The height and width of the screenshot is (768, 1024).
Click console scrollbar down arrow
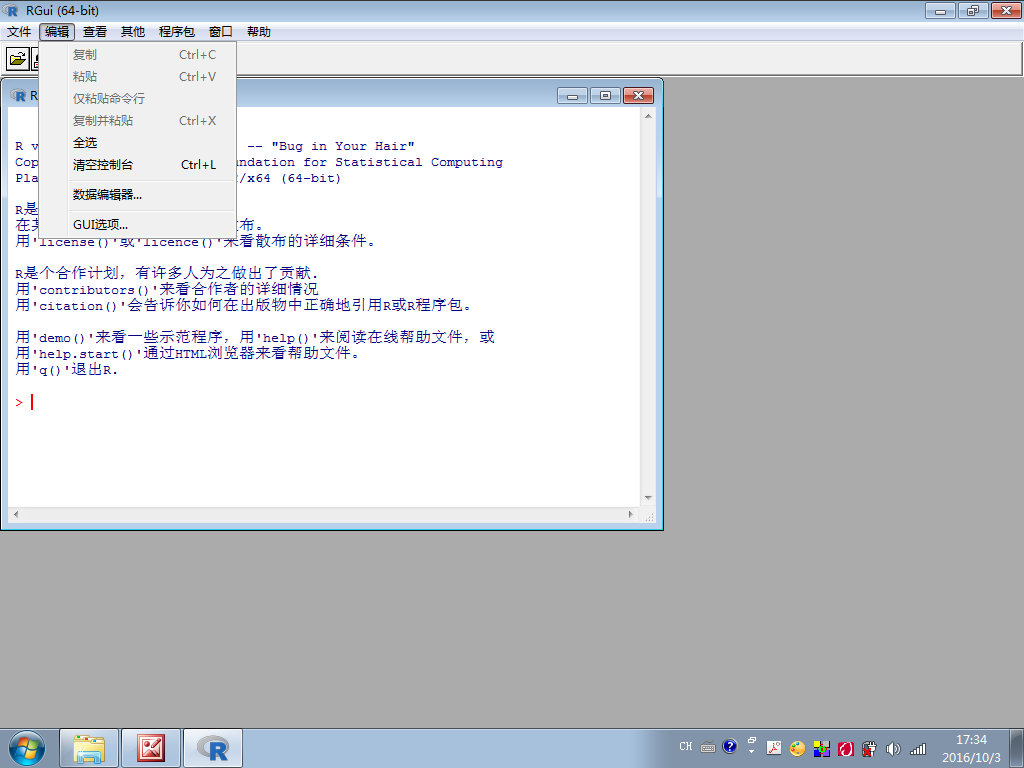tap(648, 498)
